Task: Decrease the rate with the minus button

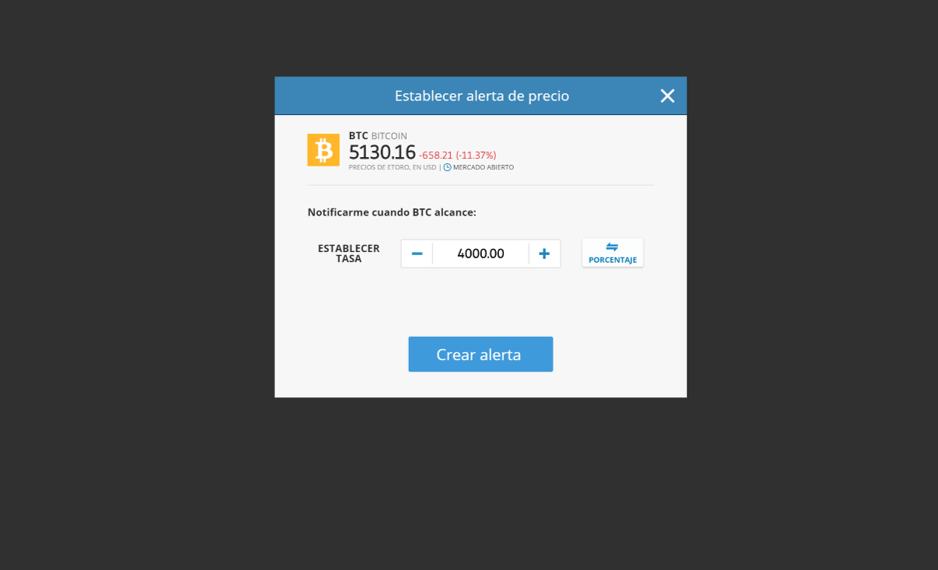Action: tap(417, 254)
